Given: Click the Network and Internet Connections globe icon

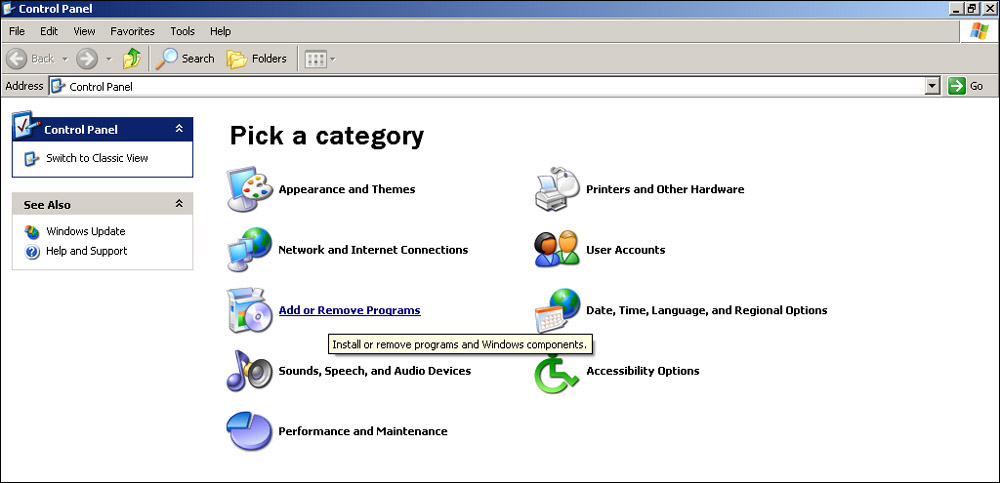Looking at the screenshot, I should coord(248,250).
